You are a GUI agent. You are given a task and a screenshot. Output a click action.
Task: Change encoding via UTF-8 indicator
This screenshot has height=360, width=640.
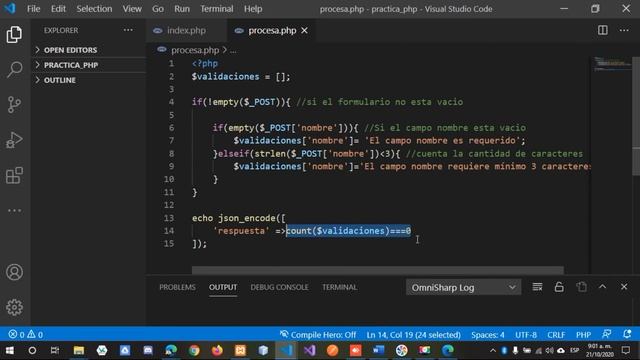[x=526, y=335]
